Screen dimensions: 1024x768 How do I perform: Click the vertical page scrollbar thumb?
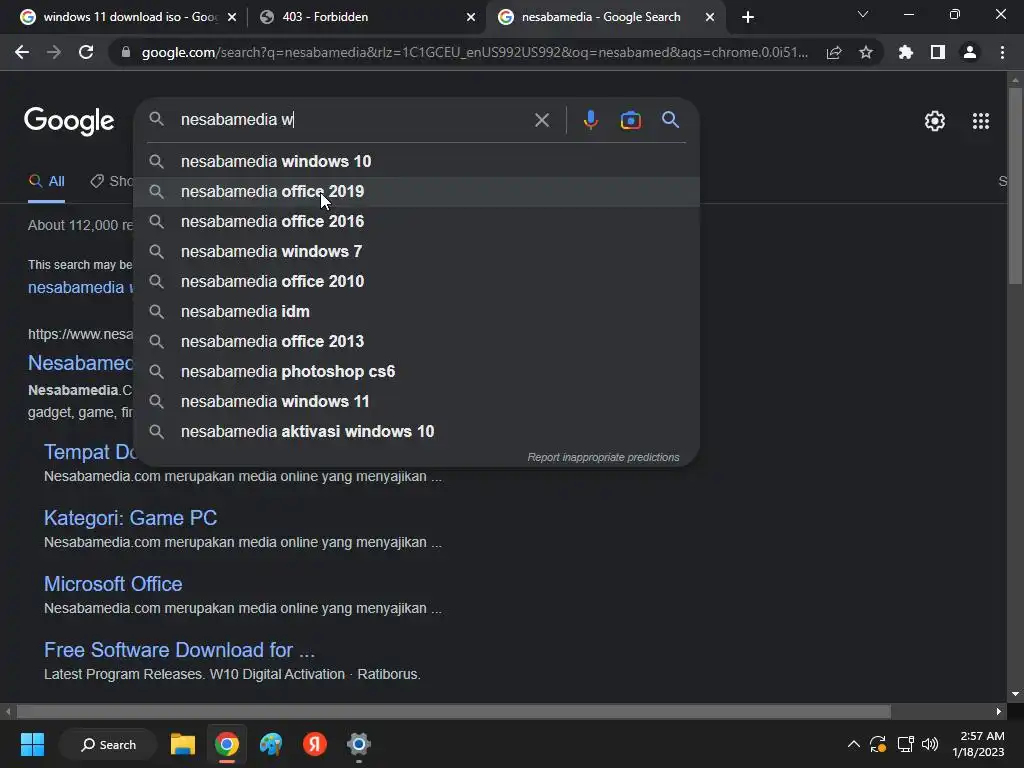click(1015, 186)
